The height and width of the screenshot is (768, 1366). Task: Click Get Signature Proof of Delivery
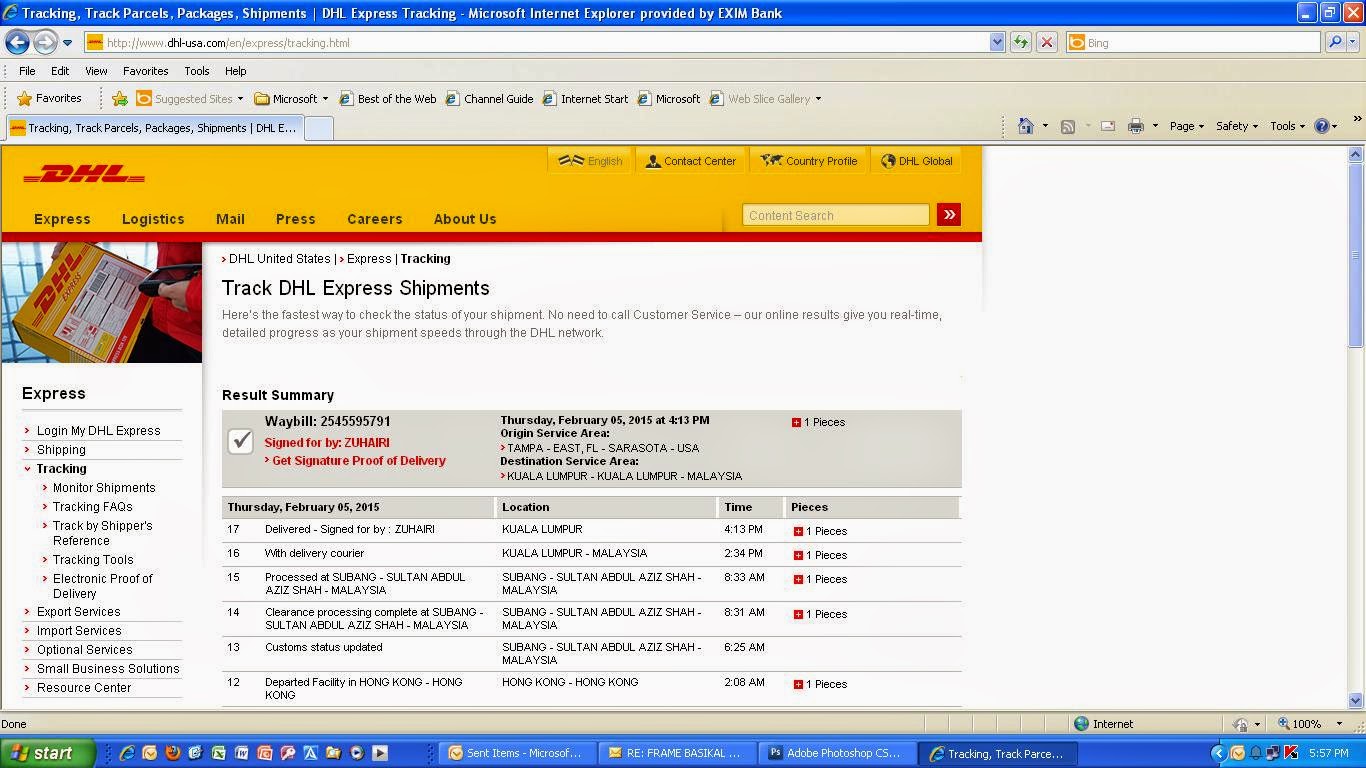(358, 461)
